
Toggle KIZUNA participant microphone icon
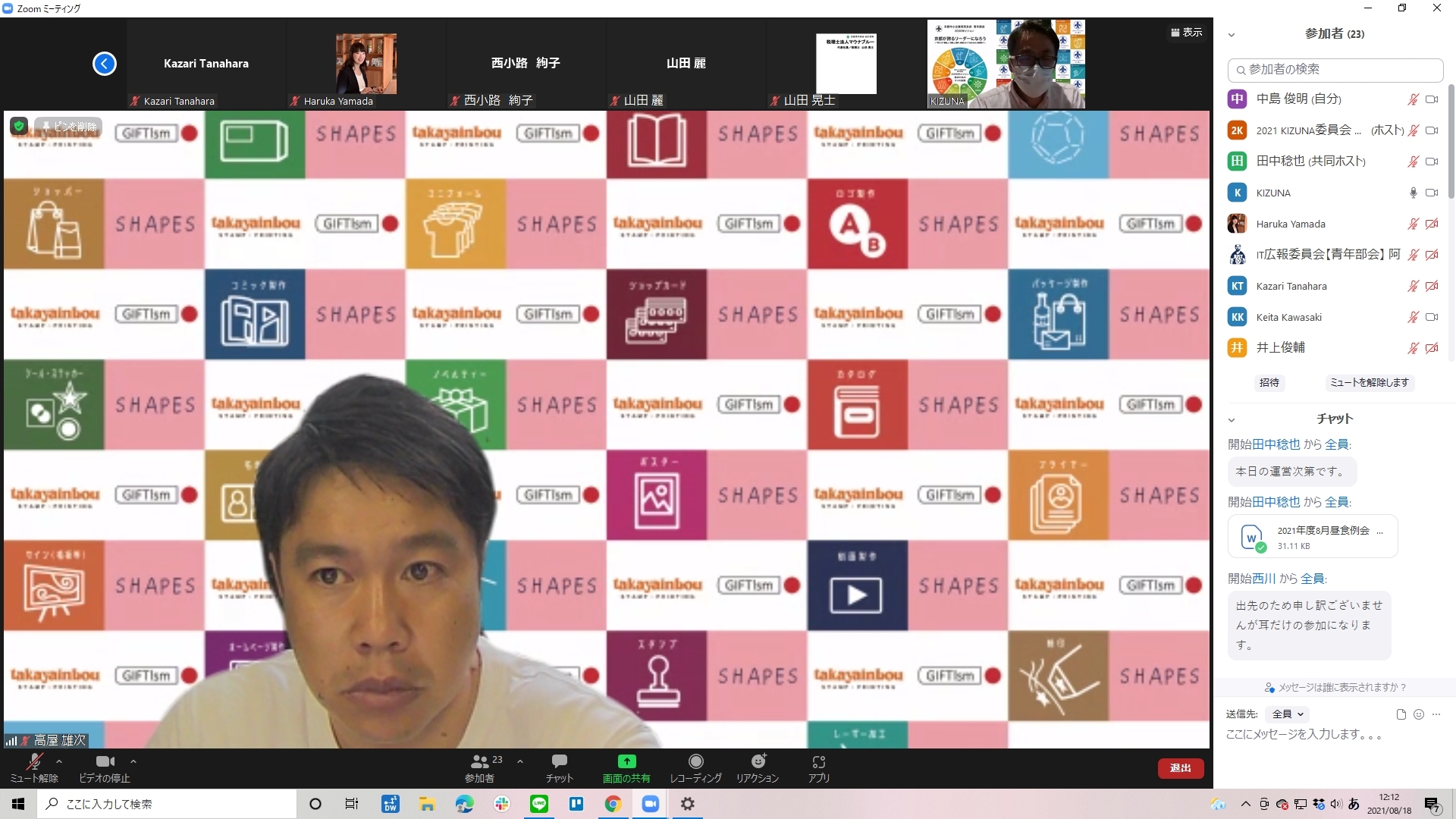click(1414, 193)
